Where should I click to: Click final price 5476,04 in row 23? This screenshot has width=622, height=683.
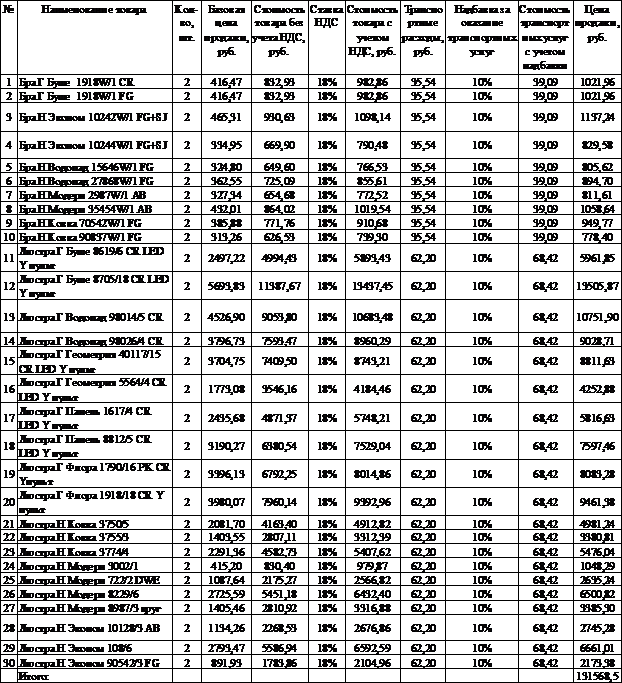pos(597,552)
